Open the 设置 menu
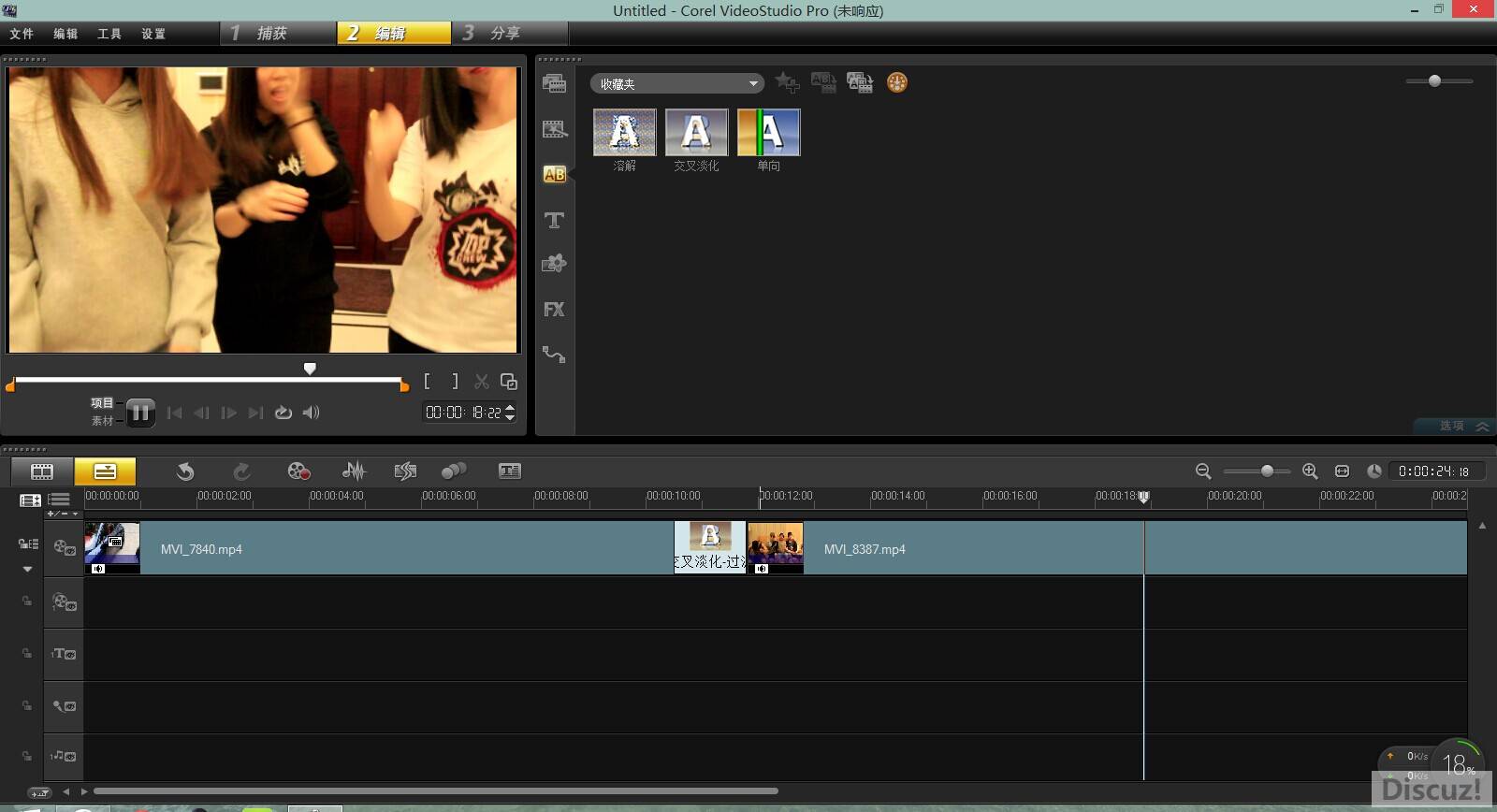 point(153,34)
